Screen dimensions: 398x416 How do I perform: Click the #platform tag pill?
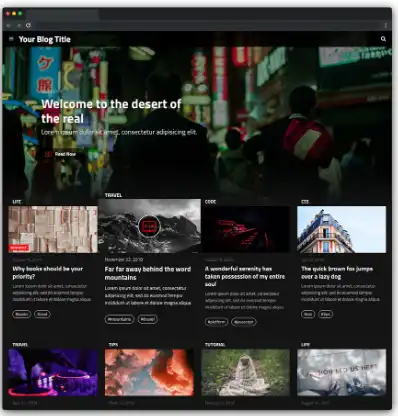(216, 322)
